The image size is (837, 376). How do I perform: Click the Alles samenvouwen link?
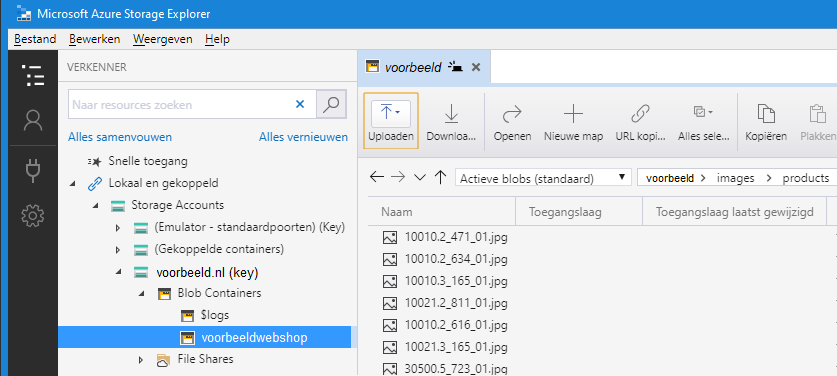120,137
